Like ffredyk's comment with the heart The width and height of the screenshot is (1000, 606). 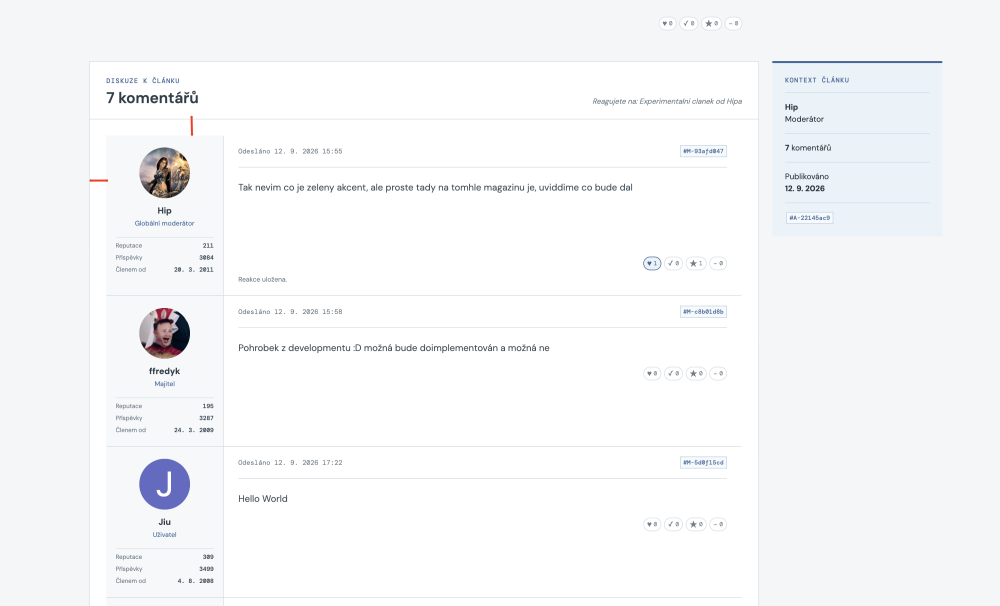tap(652, 374)
